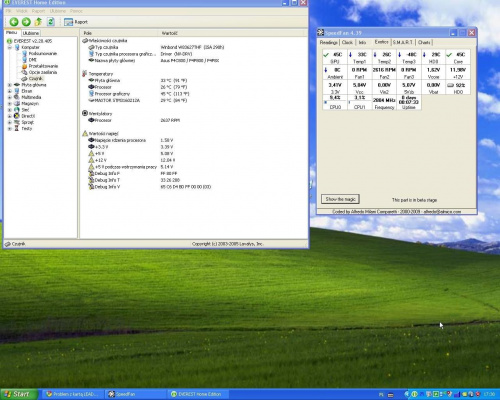500x400 pixels.
Task: Click the Sprzęt hardware icon in tree
Action: pyautogui.click(x=17, y=122)
